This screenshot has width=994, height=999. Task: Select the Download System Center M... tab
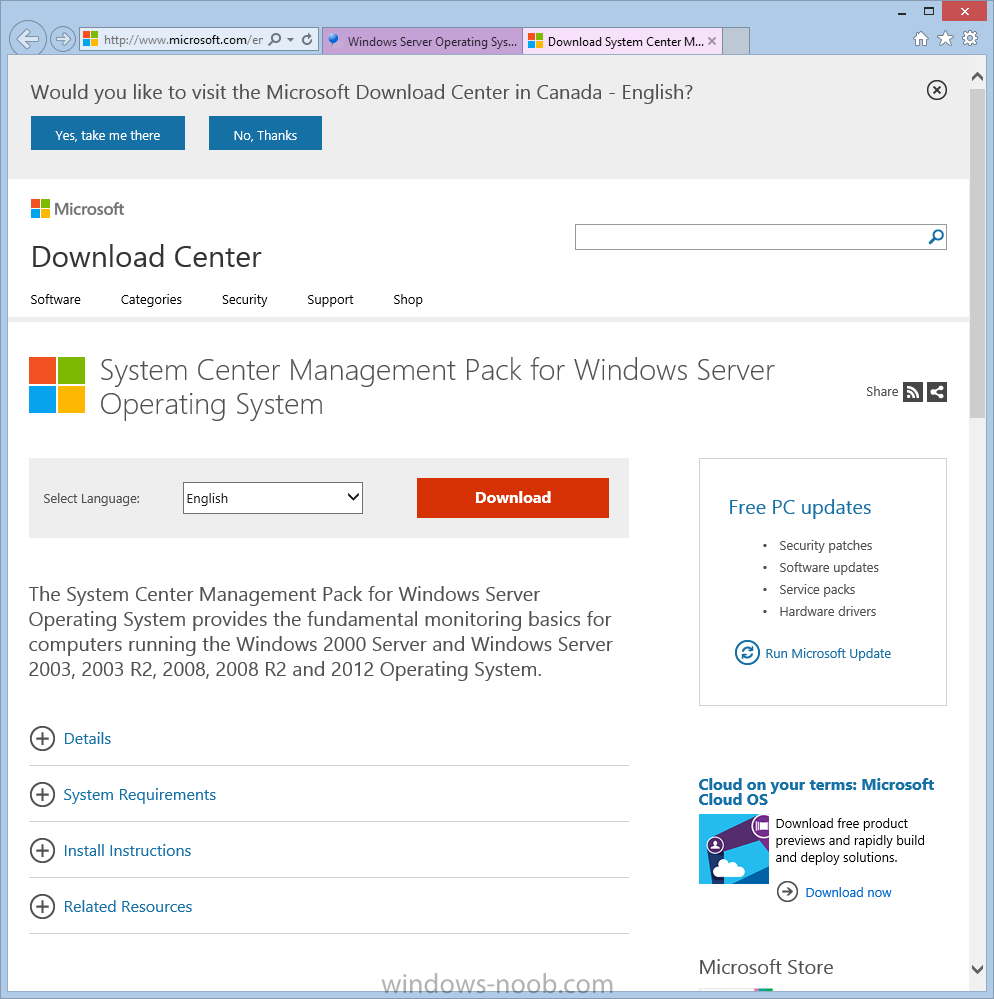point(623,41)
